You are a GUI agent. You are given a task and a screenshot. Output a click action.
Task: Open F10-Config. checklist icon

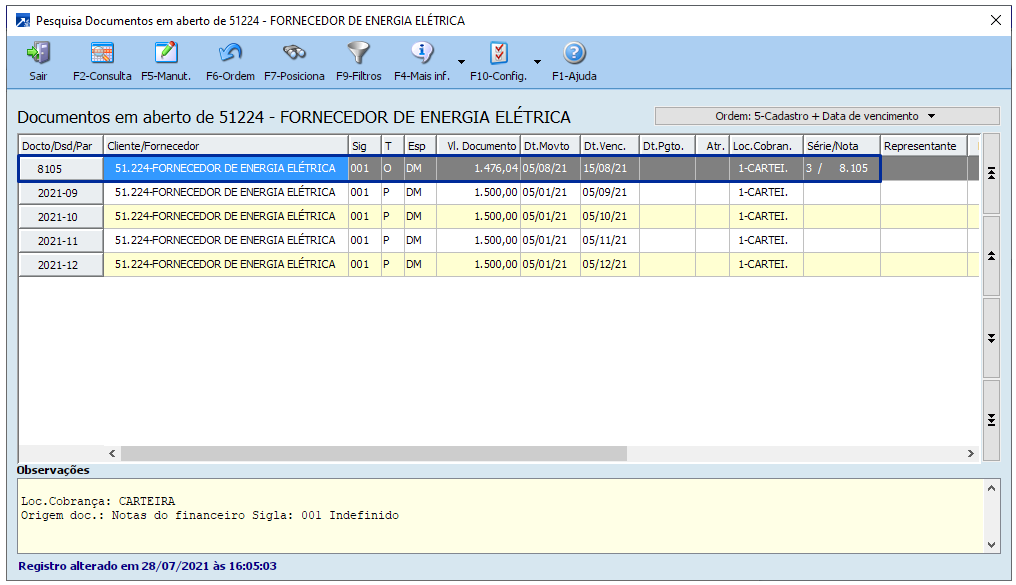(x=499, y=54)
